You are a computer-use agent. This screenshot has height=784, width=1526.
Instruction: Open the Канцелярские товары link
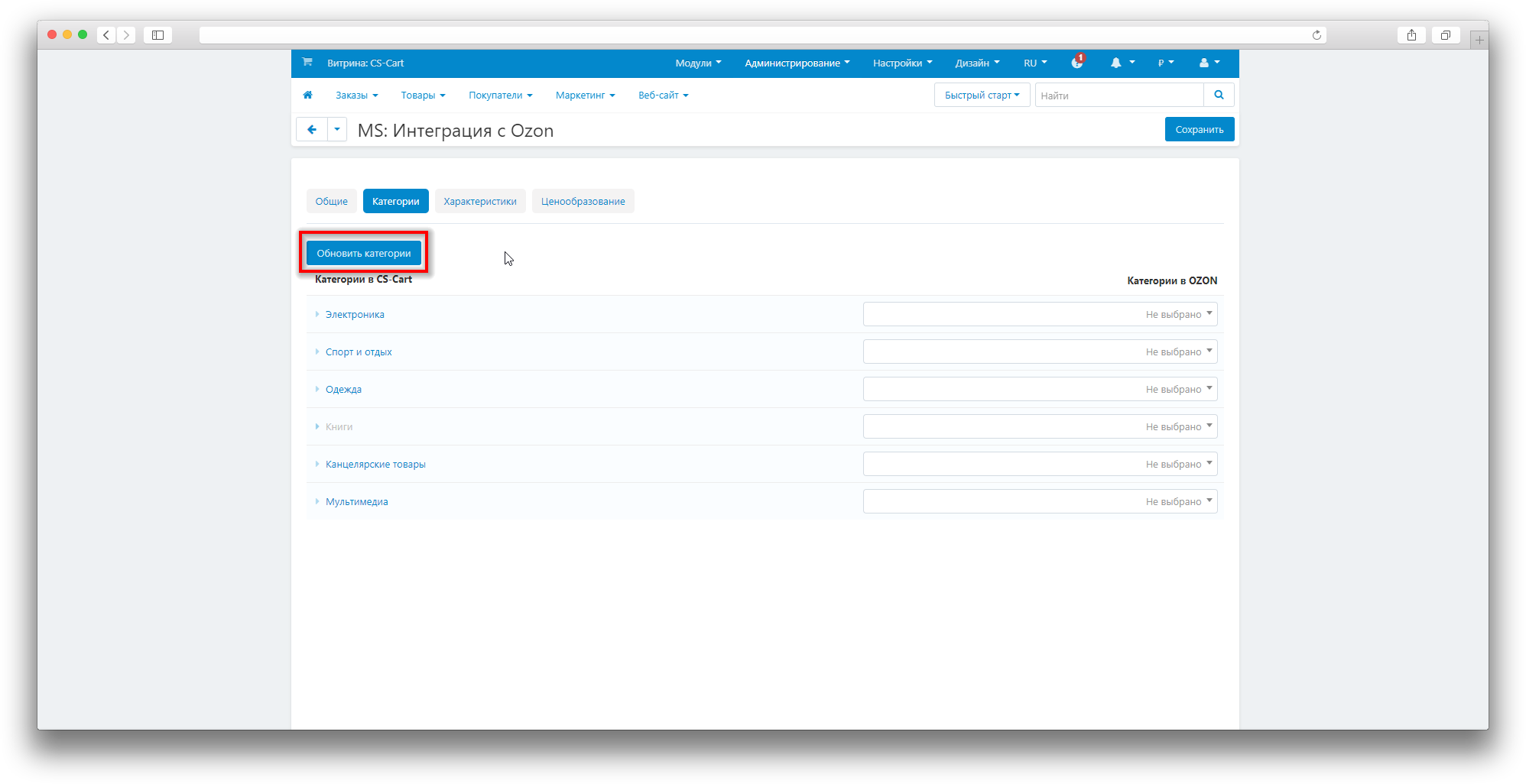(375, 464)
